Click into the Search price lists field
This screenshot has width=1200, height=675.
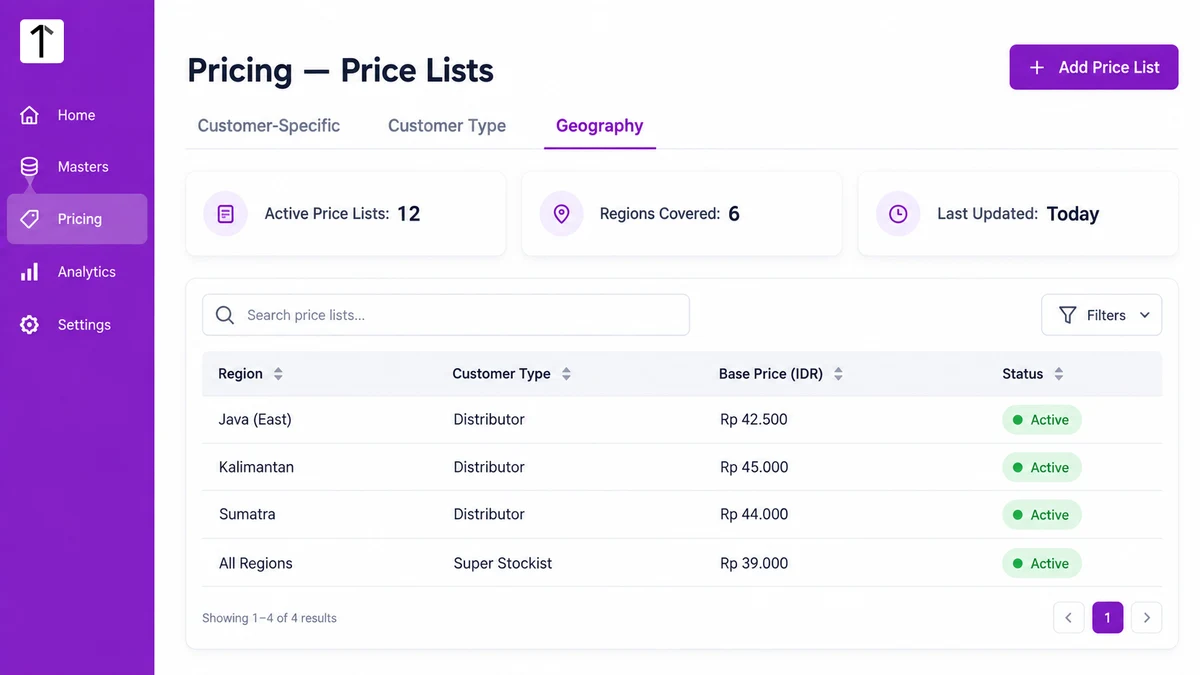click(x=446, y=315)
